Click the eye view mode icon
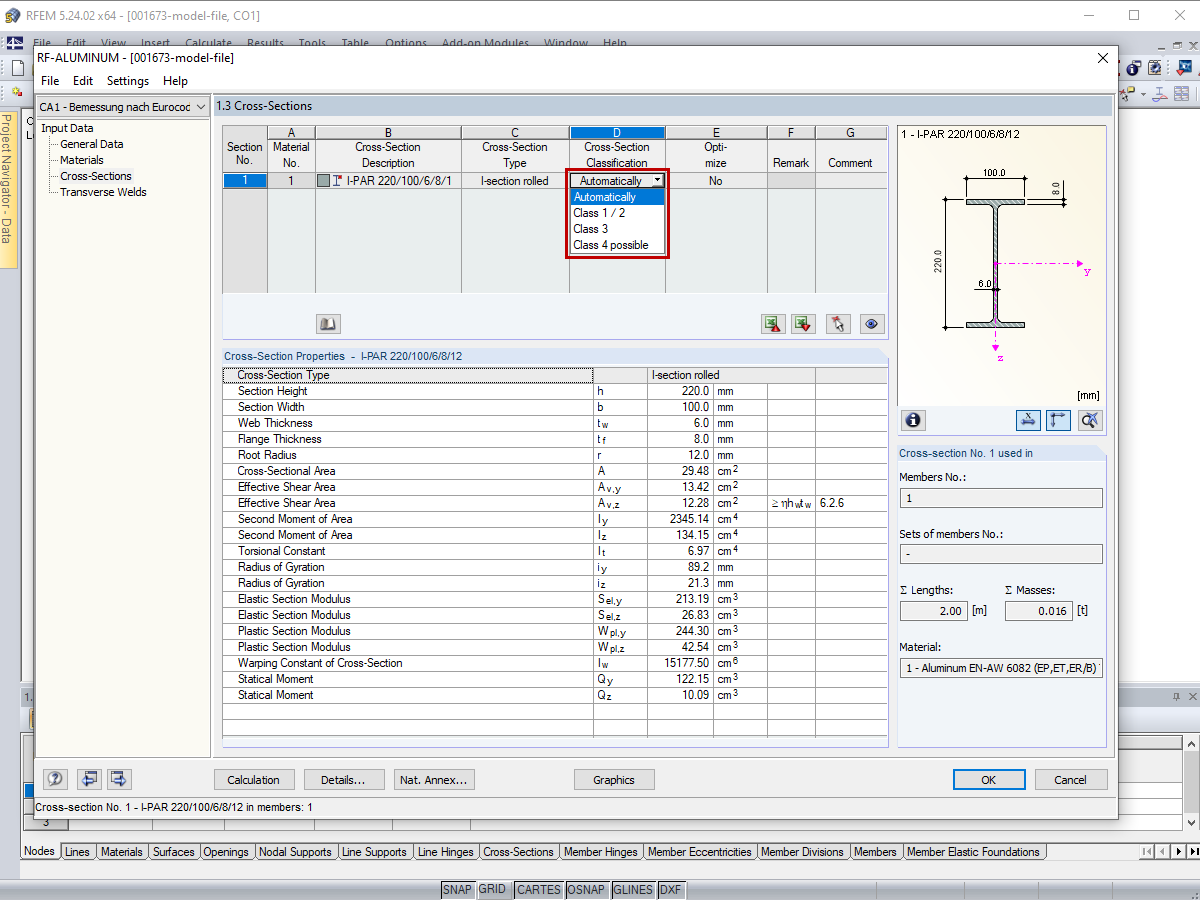This screenshot has width=1200, height=900. pyautogui.click(x=873, y=323)
